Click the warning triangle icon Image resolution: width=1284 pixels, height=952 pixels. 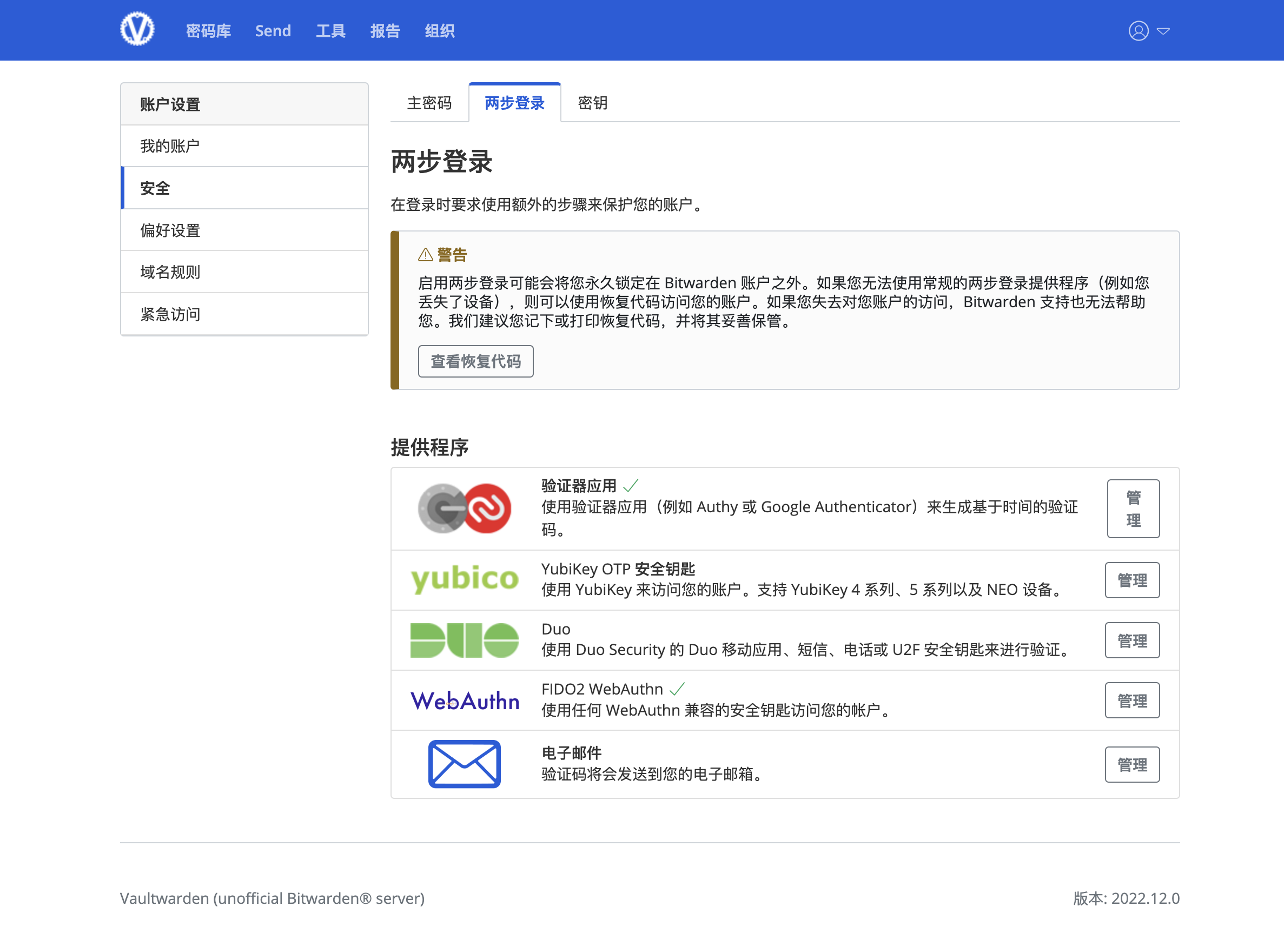[425, 254]
